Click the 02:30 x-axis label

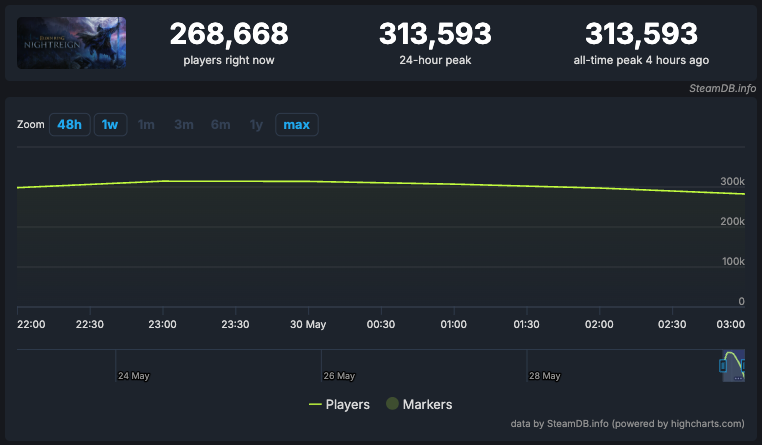point(672,324)
